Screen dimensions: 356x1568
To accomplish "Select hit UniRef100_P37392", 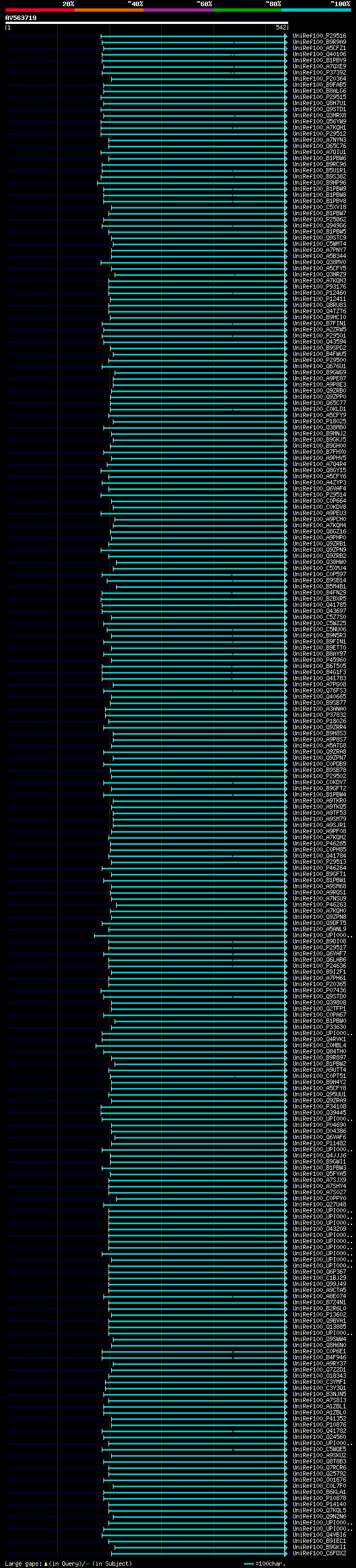I will [319, 72].
